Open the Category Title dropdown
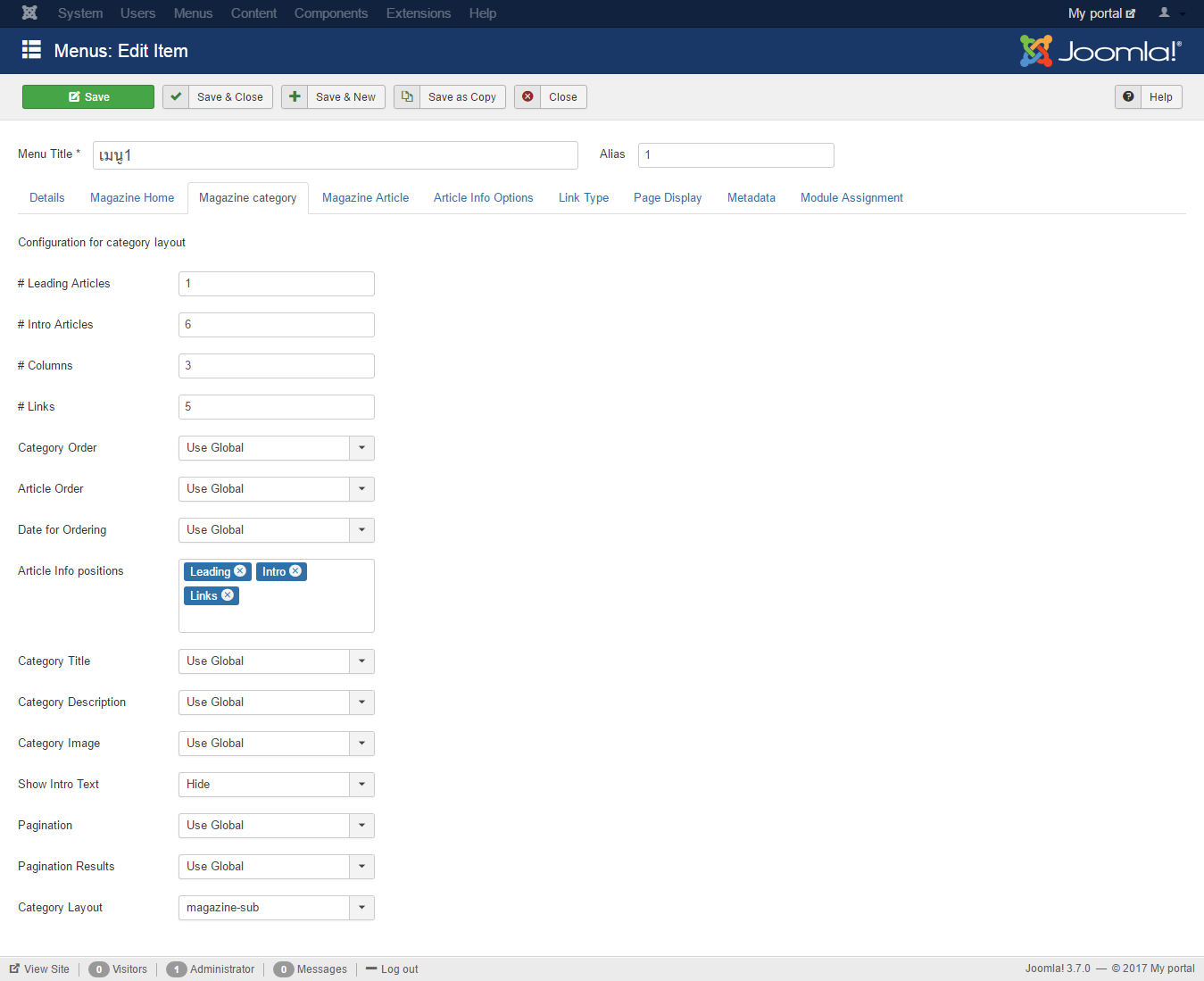This screenshot has width=1204, height=981. click(x=277, y=661)
